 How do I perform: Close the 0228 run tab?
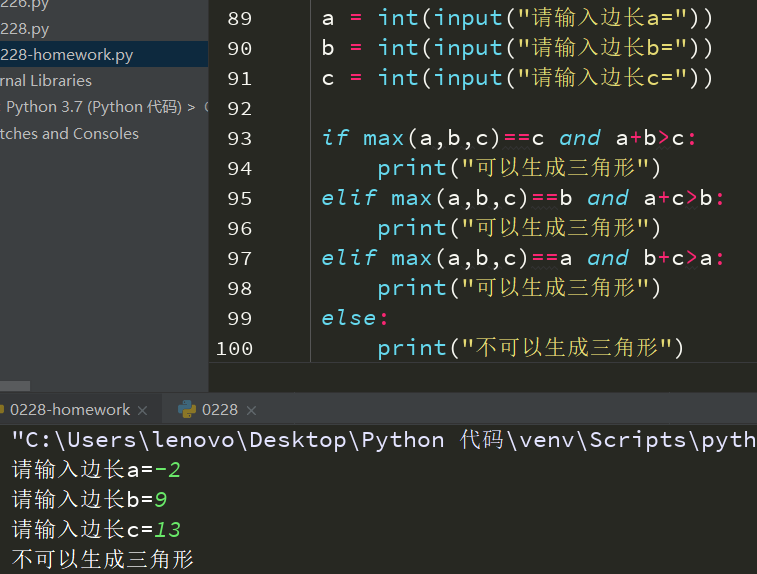(x=251, y=410)
